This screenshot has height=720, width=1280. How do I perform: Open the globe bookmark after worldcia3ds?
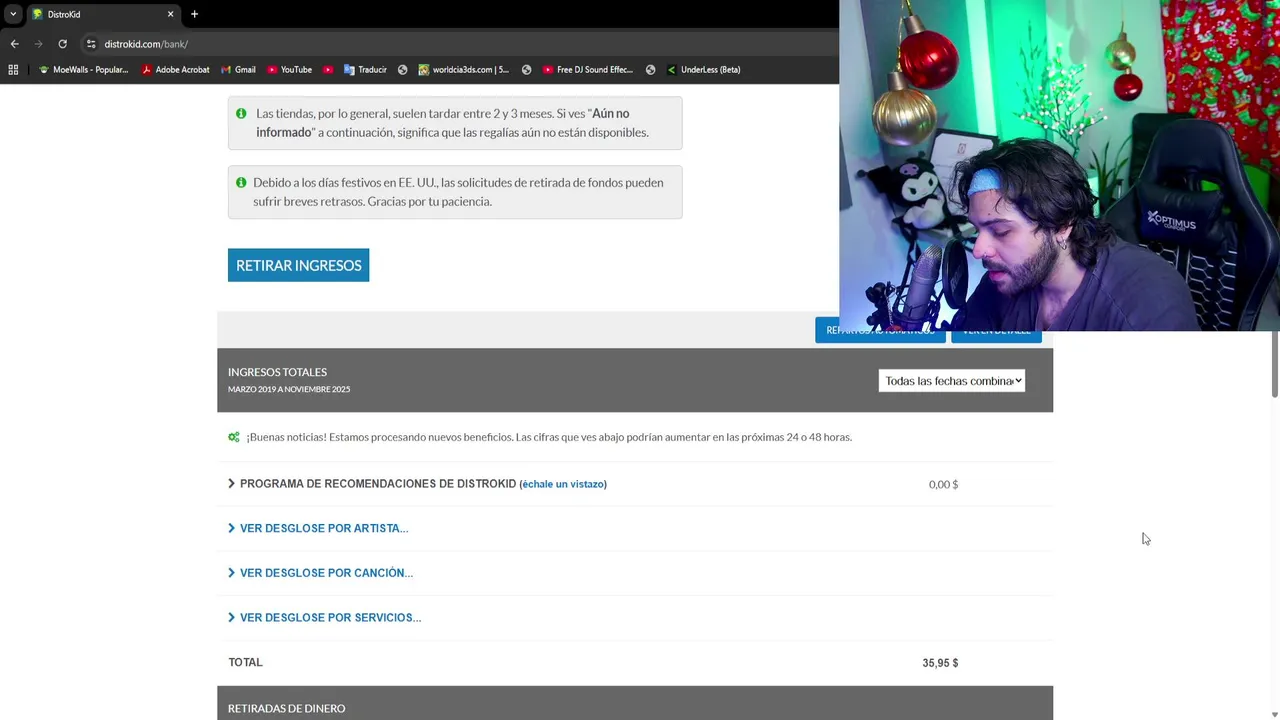click(526, 70)
